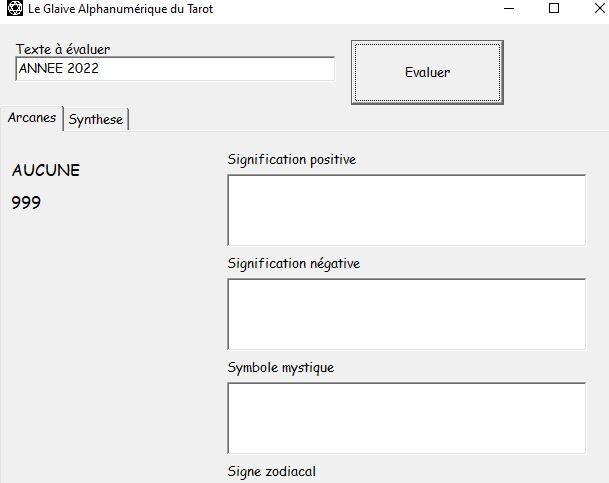Click the ANNEE 2022 text in the input

(58, 69)
